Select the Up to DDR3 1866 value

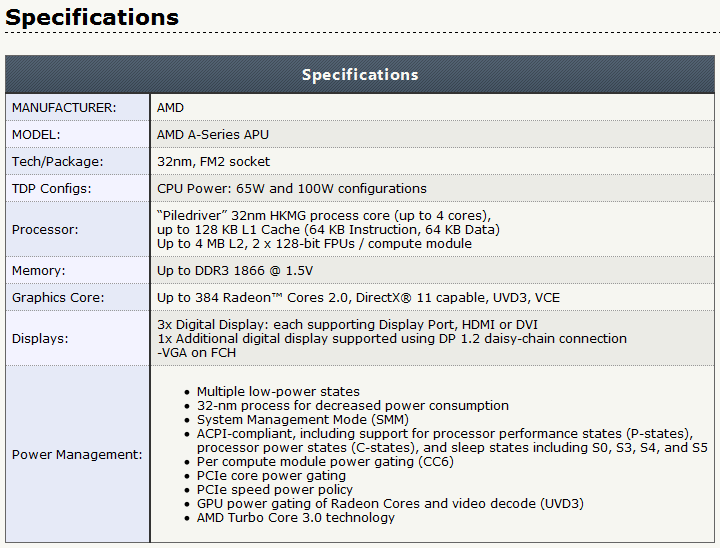[235, 271]
